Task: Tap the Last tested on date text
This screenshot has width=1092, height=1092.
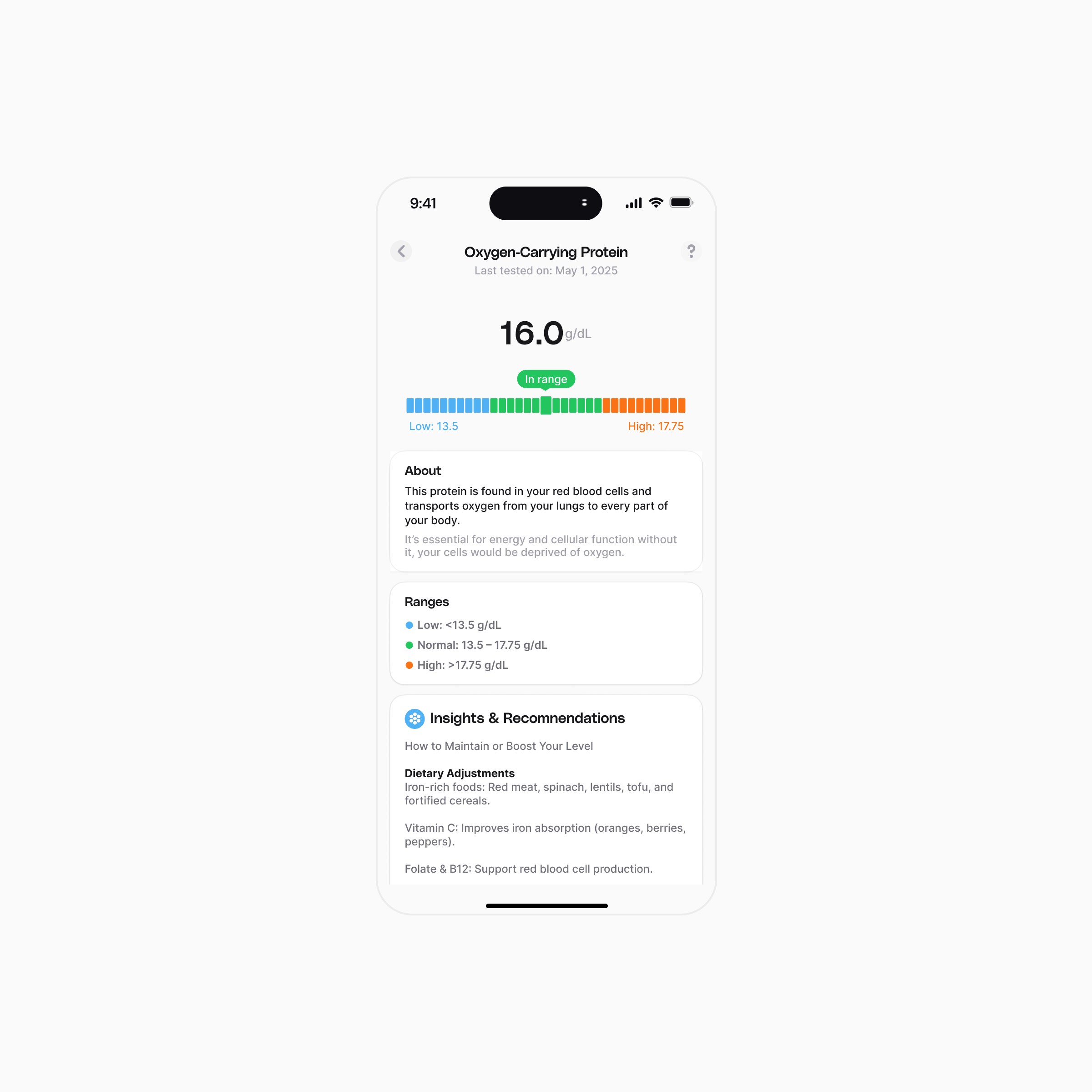Action: coord(546,271)
